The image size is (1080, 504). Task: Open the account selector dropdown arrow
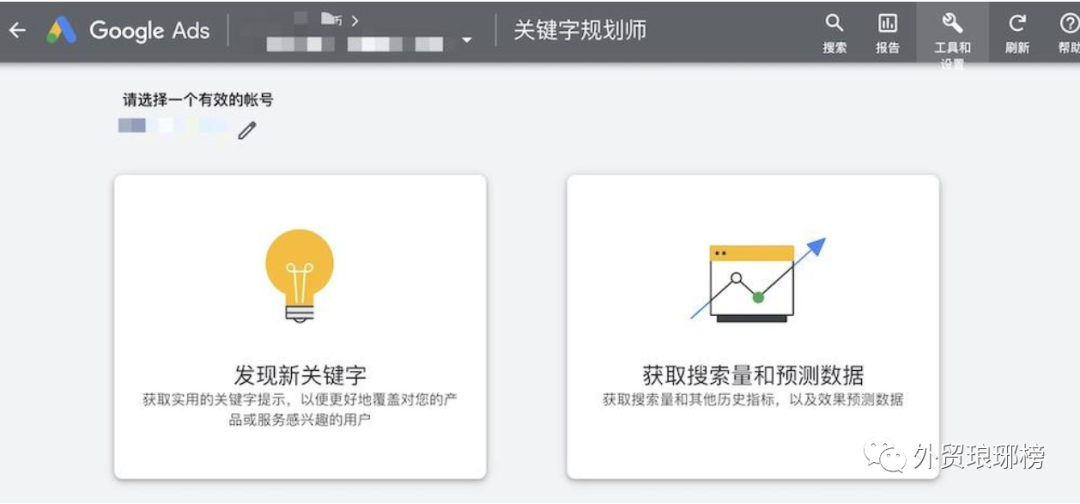pyautogui.click(x=467, y=40)
